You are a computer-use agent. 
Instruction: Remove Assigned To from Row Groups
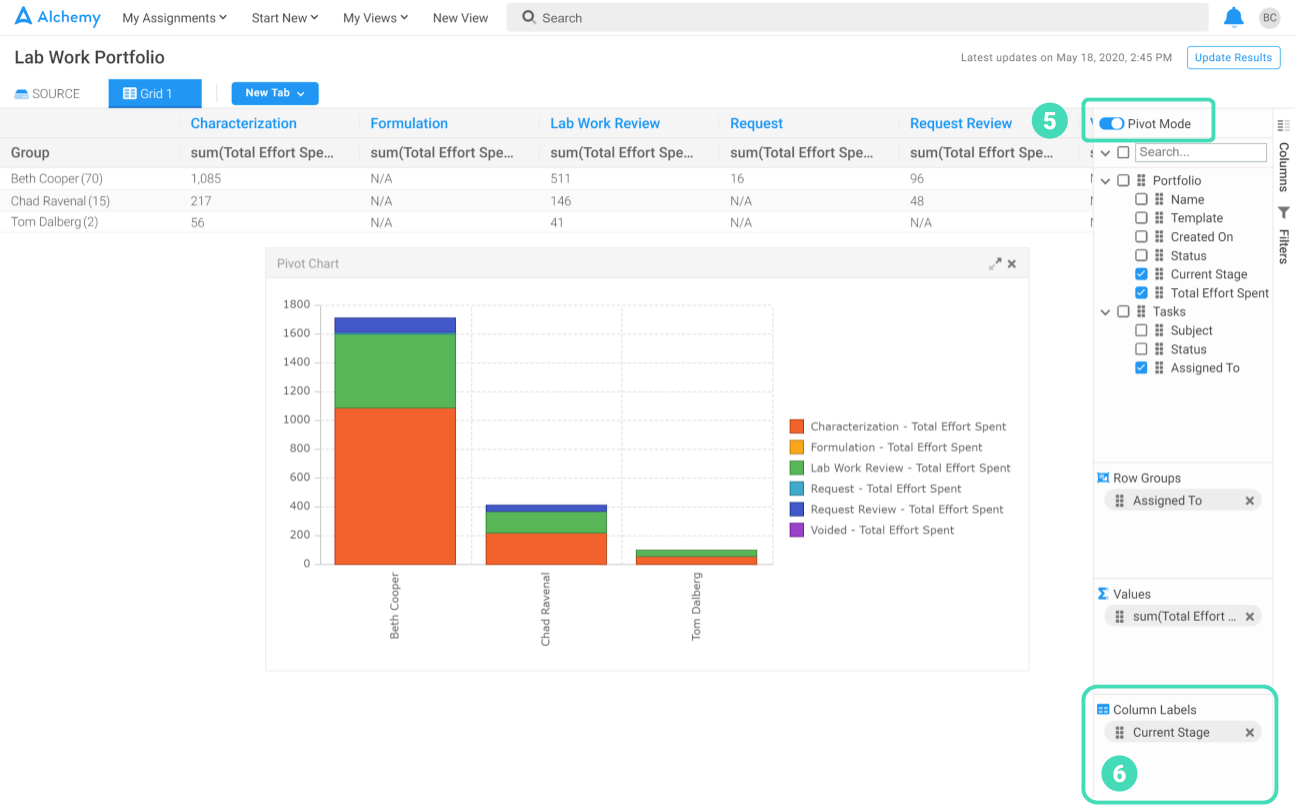(1249, 501)
